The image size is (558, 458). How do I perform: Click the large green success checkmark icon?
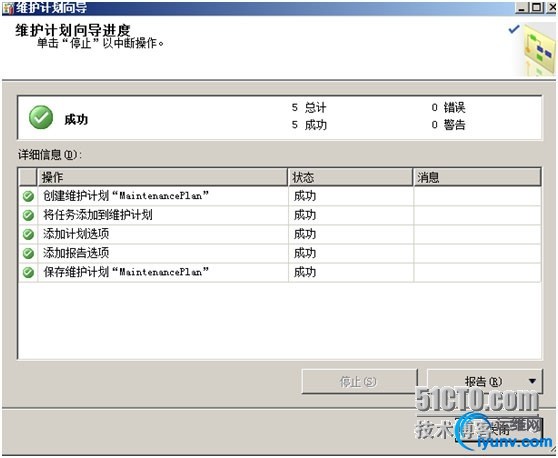tap(41, 117)
